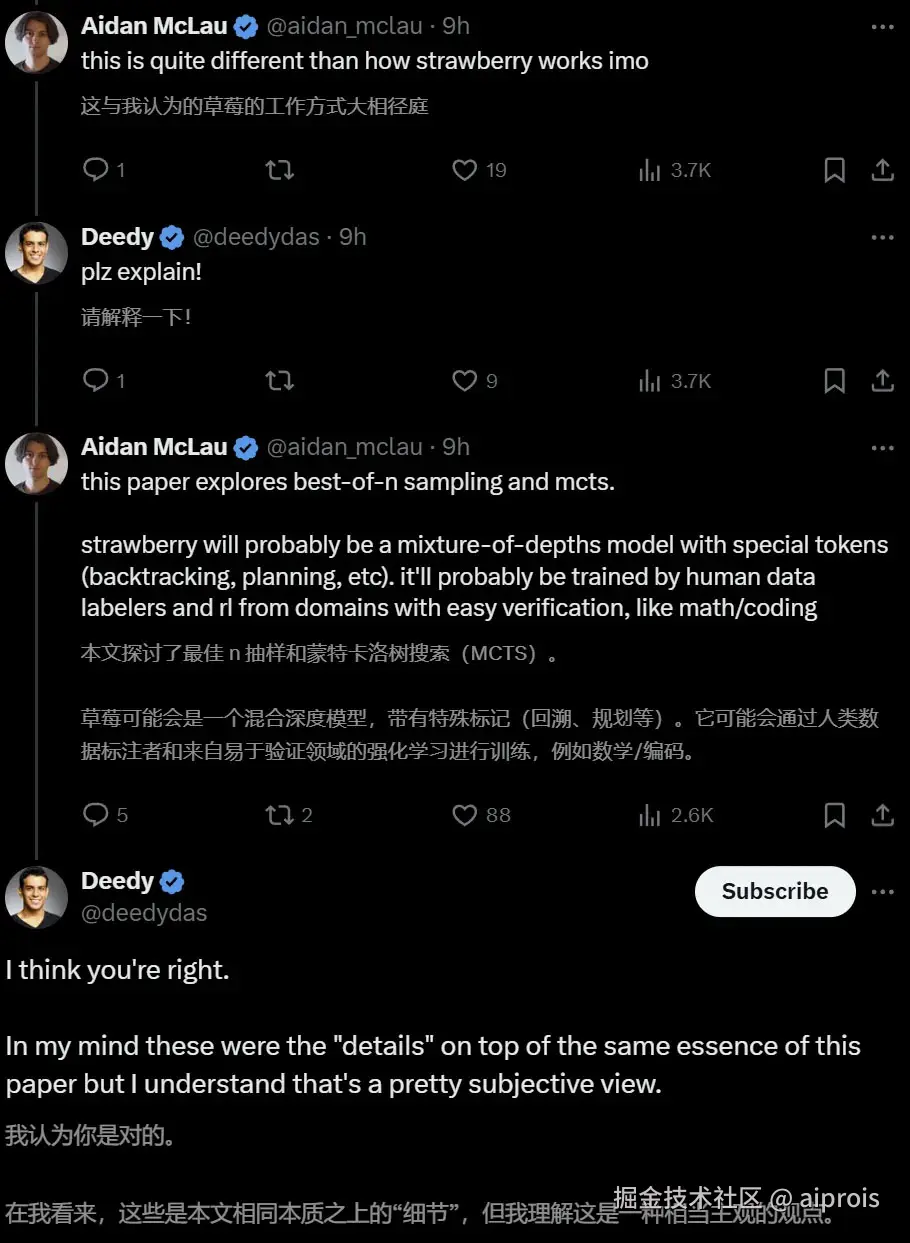Bookmark the 'plz explain!' tweet
910x1243 pixels.
point(834,381)
